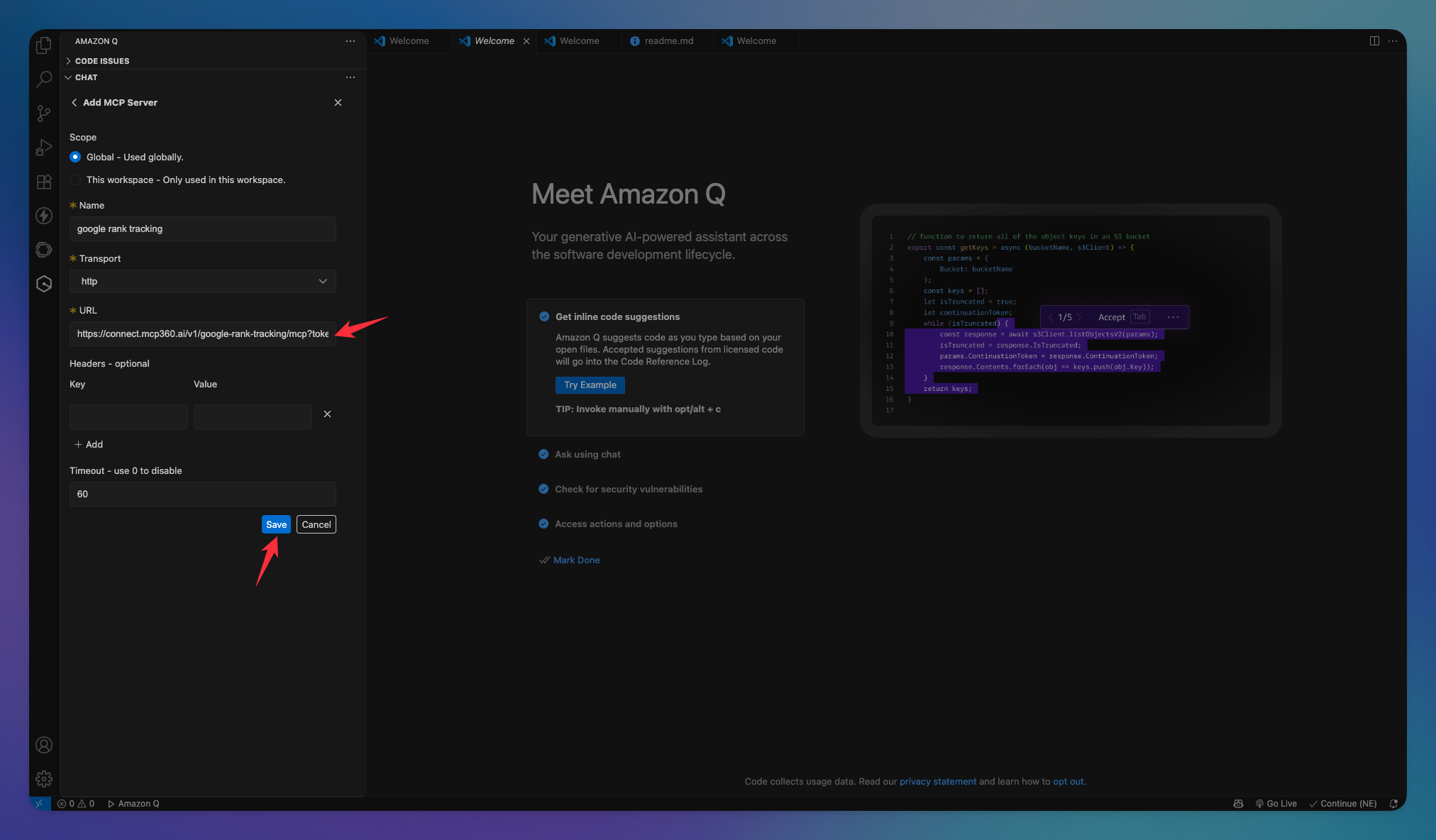Click Save to add MCP server
This screenshot has height=840, width=1436.
[x=276, y=524]
